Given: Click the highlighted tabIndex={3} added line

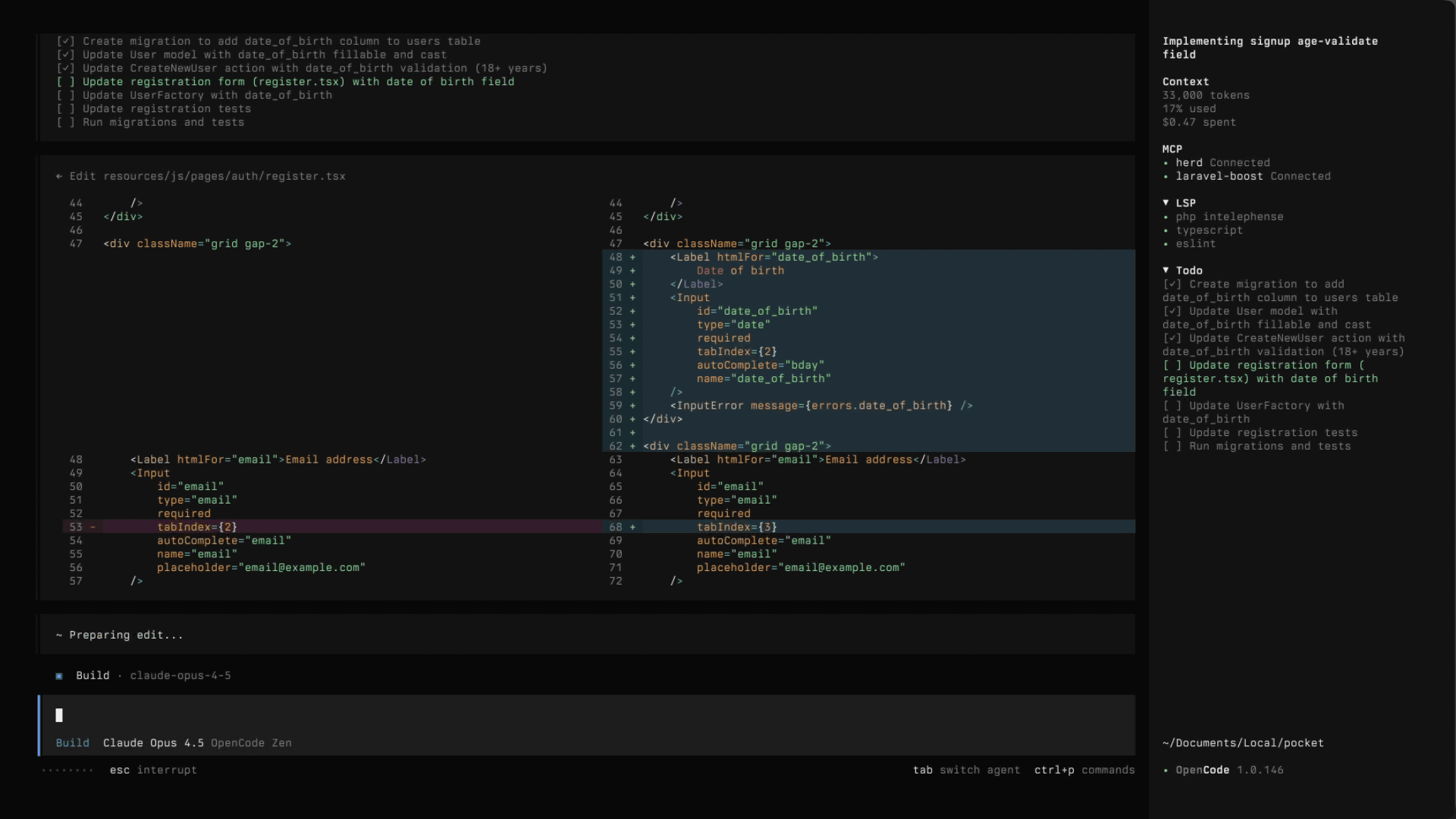Looking at the screenshot, I should [736, 527].
